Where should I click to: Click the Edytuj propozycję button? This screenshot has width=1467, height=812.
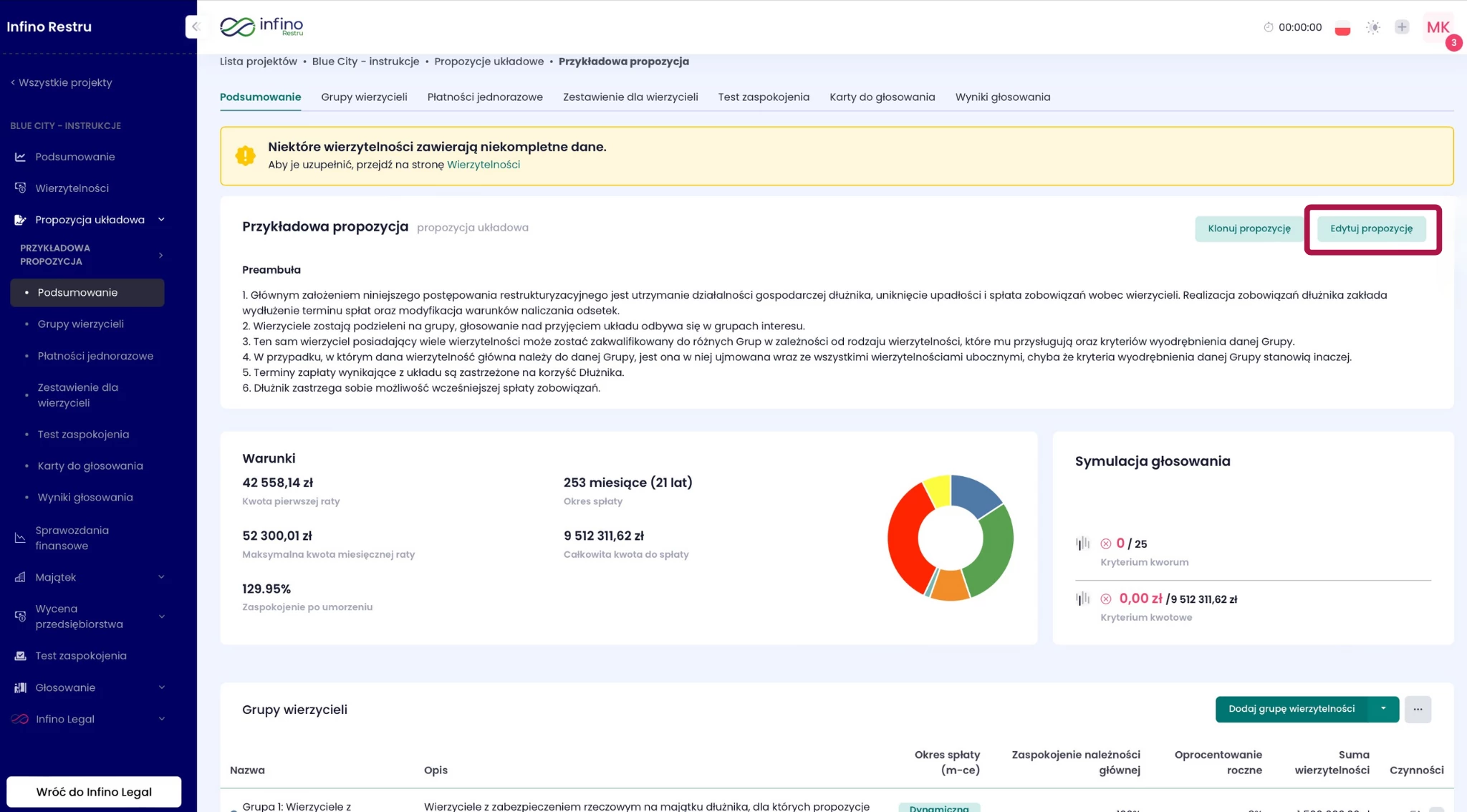point(1371,228)
